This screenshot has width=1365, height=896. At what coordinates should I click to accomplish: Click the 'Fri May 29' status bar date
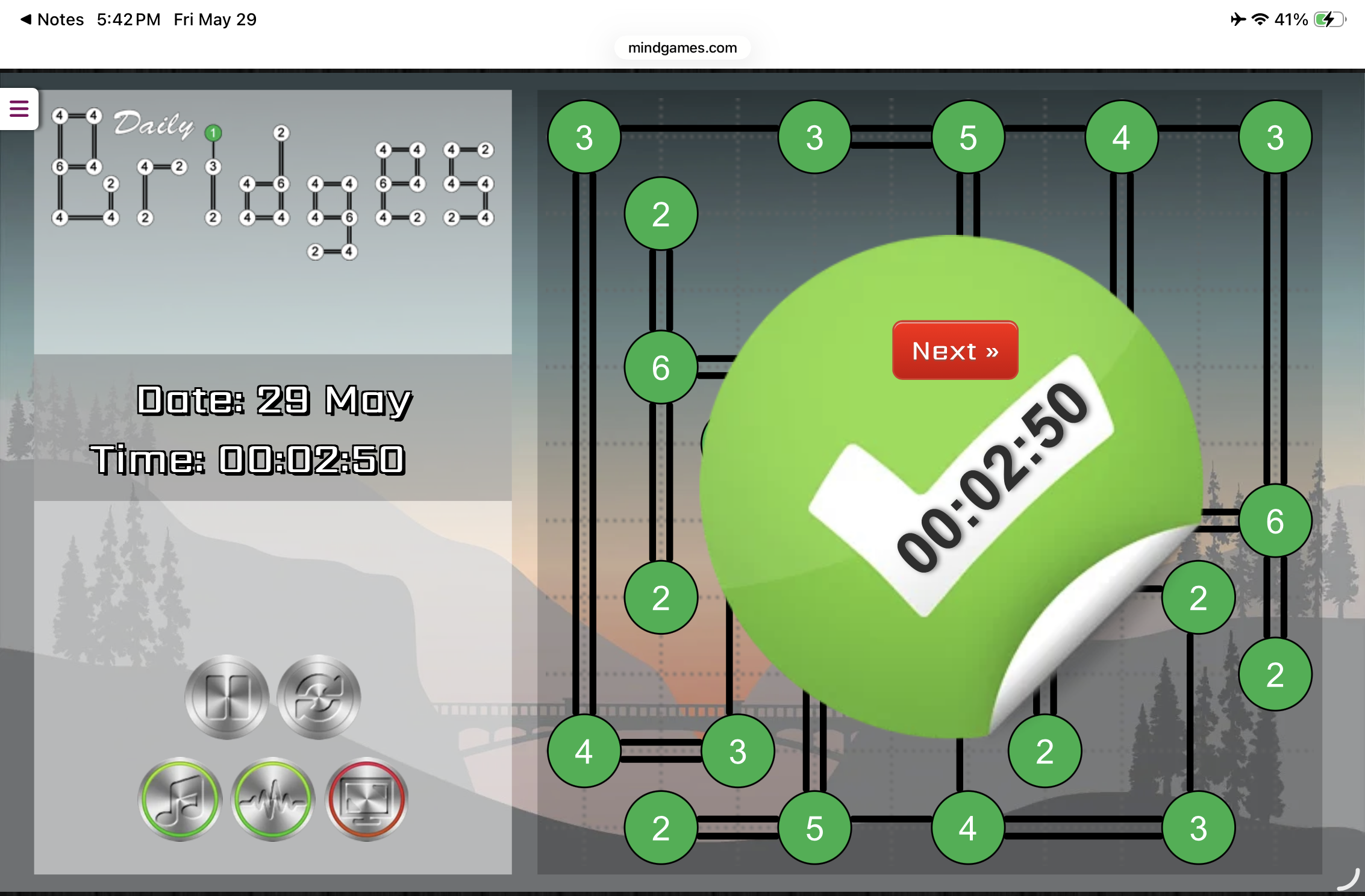tap(215, 19)
